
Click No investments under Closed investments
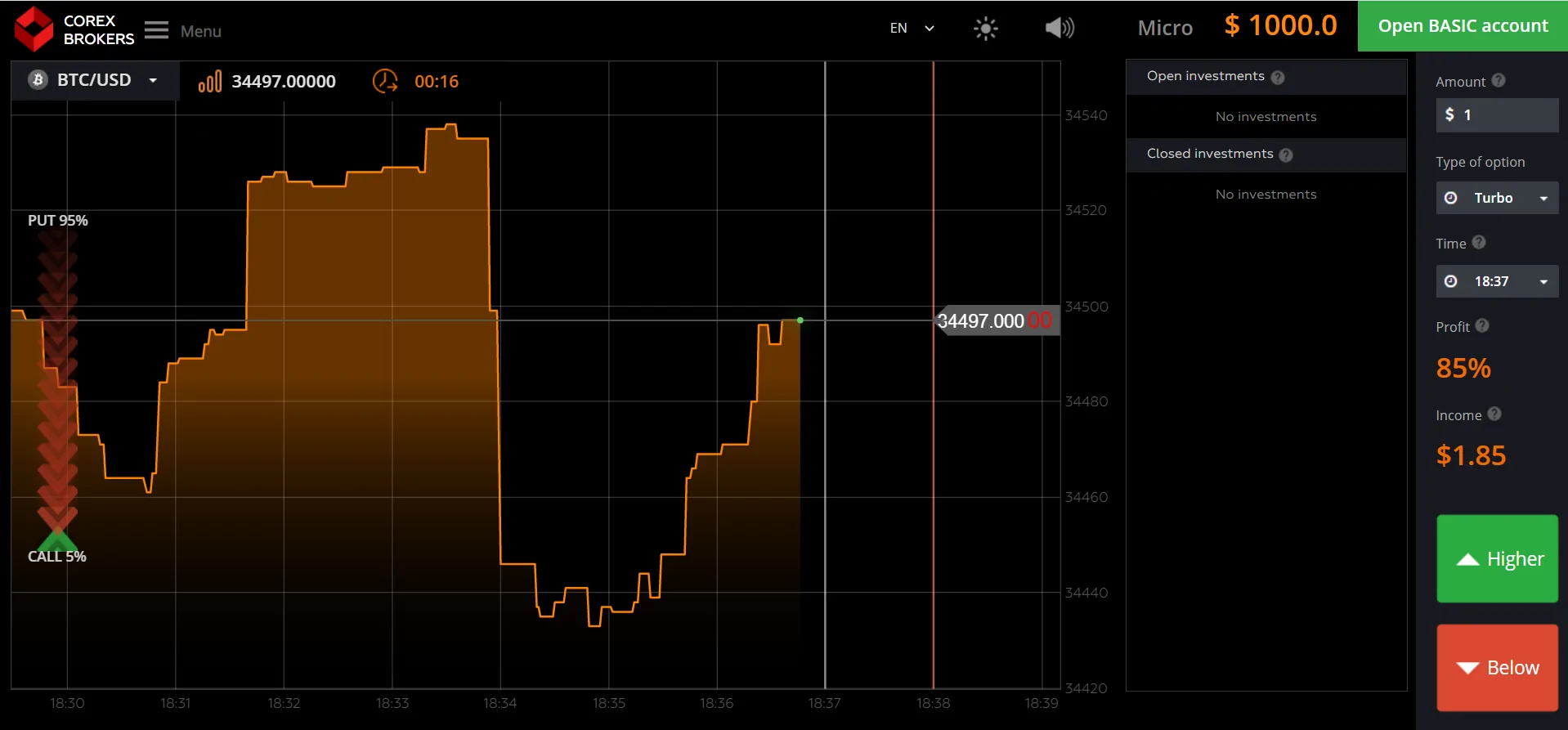click(1266, 195)
